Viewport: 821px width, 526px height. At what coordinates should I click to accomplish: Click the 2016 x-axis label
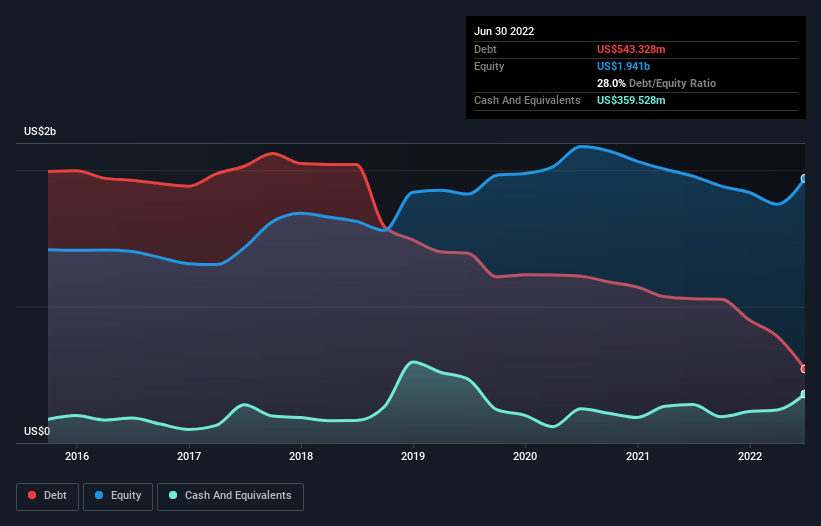coord(77,456)
